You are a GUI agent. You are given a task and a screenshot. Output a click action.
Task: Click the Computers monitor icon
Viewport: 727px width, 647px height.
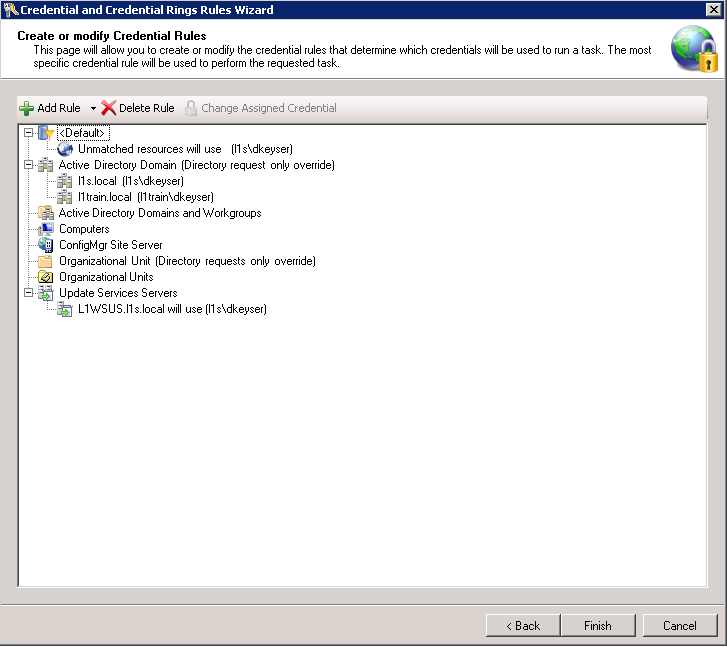coord(45,229)
